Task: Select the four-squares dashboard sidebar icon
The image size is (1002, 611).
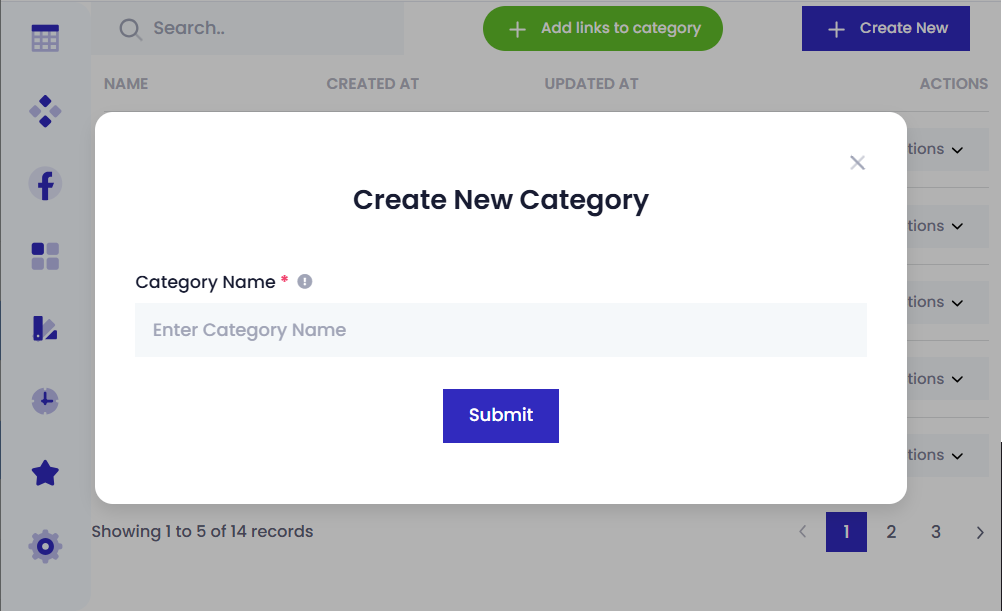Action: [x=45, y=256]
